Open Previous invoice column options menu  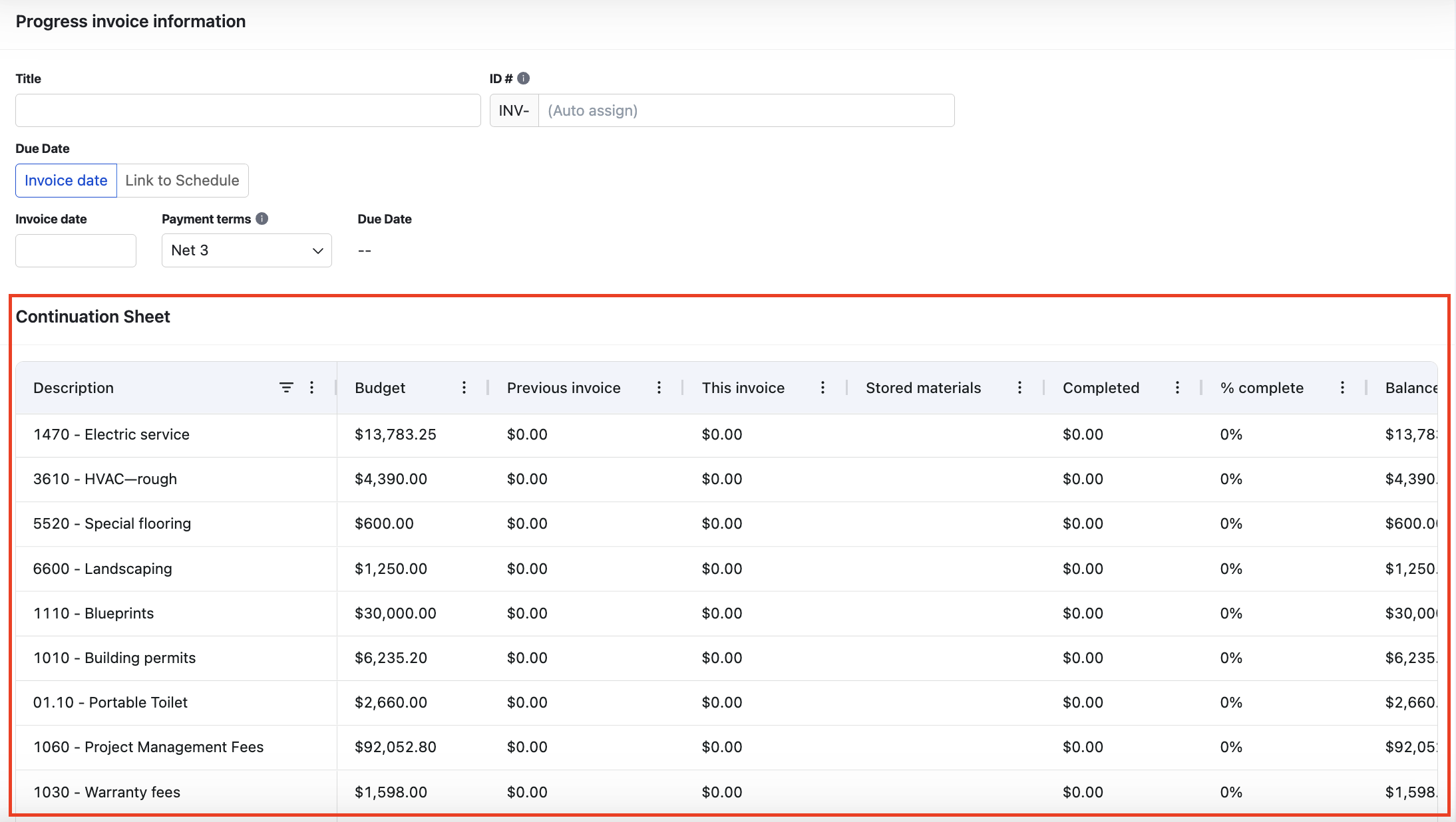(x=659, y=388)
